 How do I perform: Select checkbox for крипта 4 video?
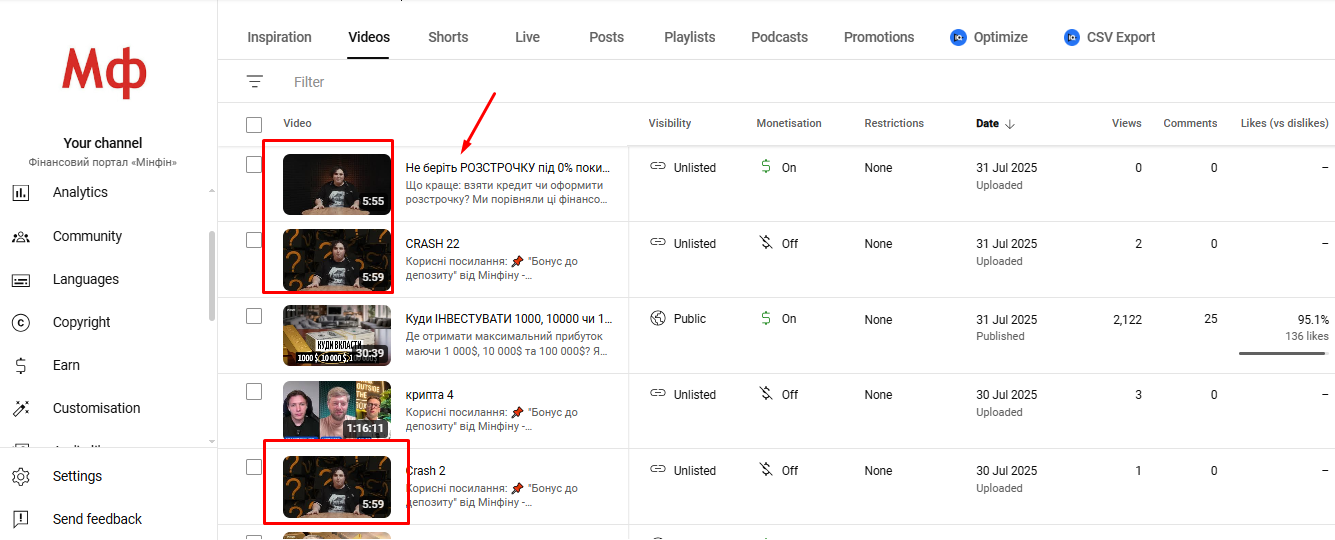pos(254,392)
